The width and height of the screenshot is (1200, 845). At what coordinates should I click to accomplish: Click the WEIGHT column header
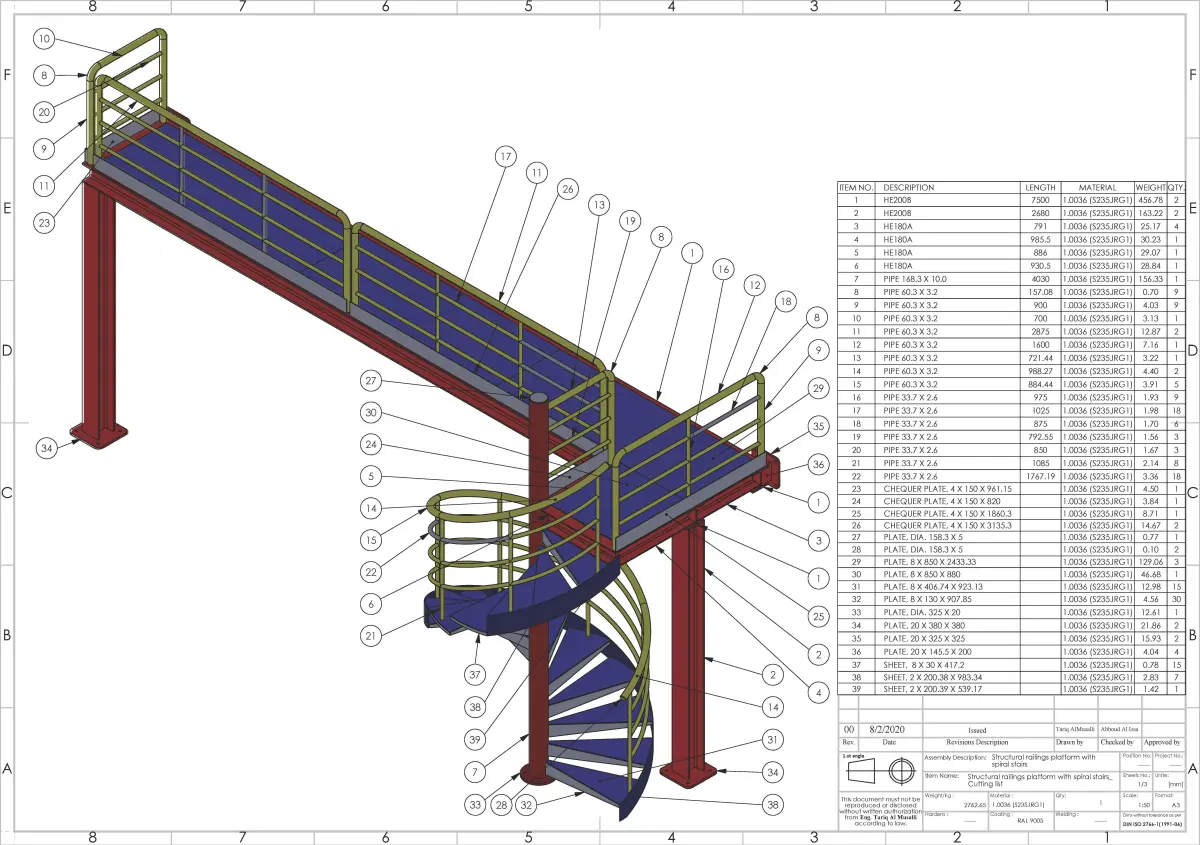1150,187
